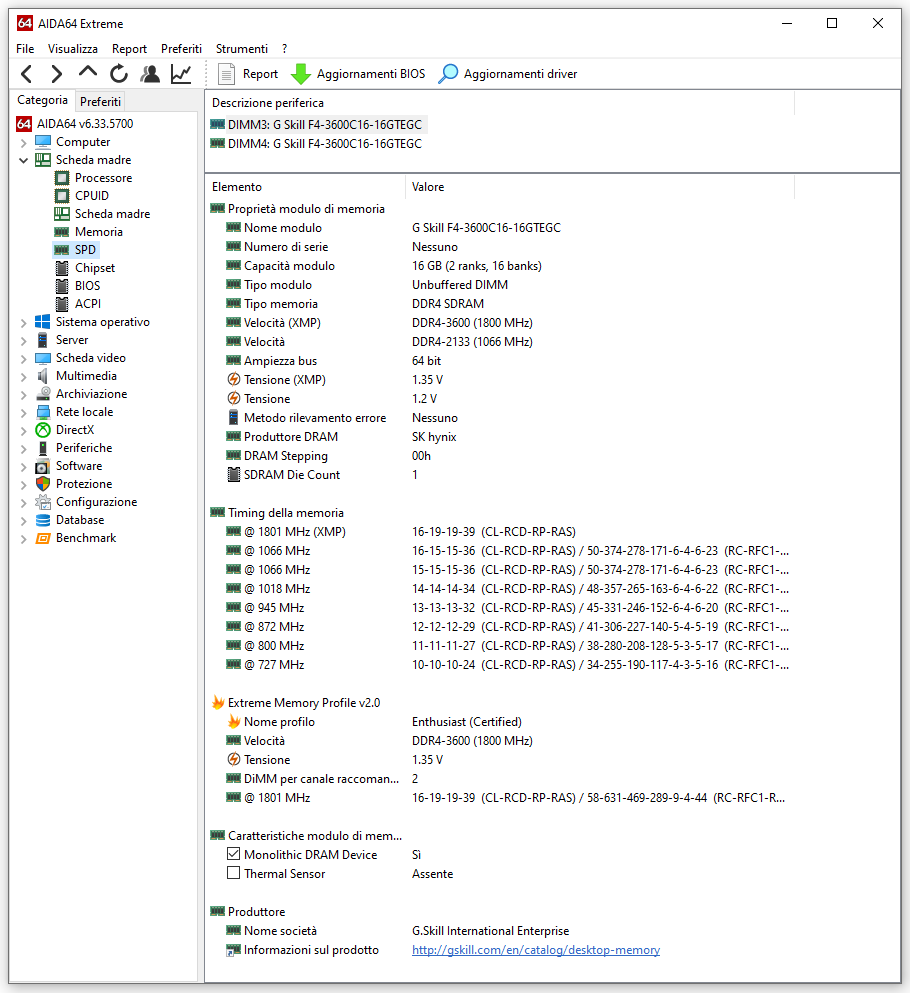Open the ? help menu
The width and height of the screenshot is (910, 993).
(x=285, y=49)
